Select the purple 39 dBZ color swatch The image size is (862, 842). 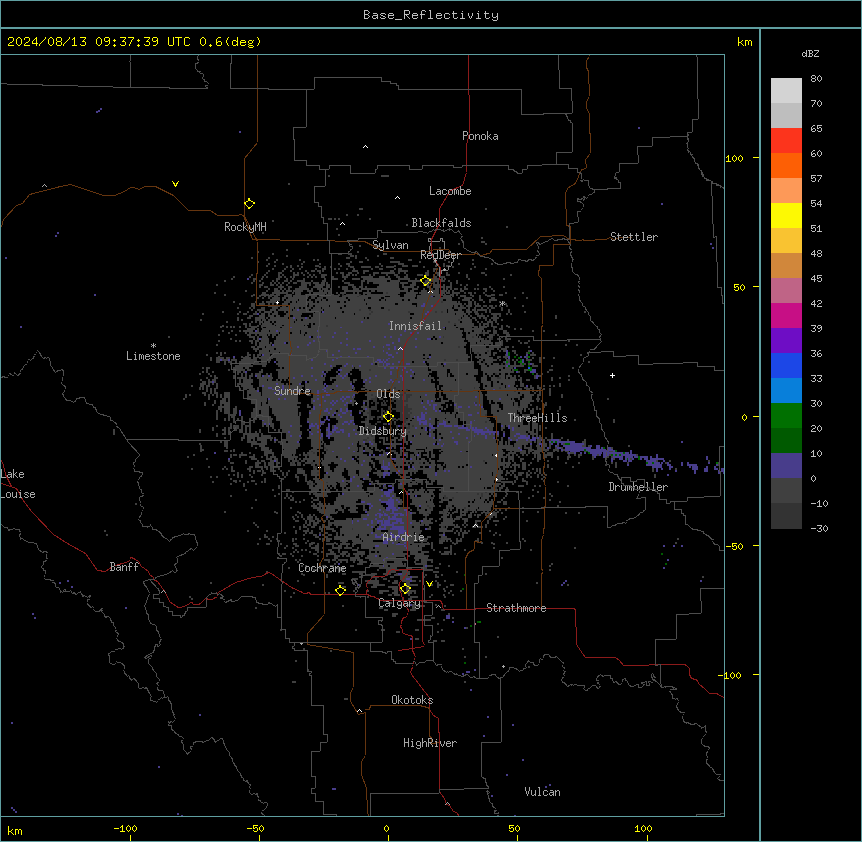786,340
